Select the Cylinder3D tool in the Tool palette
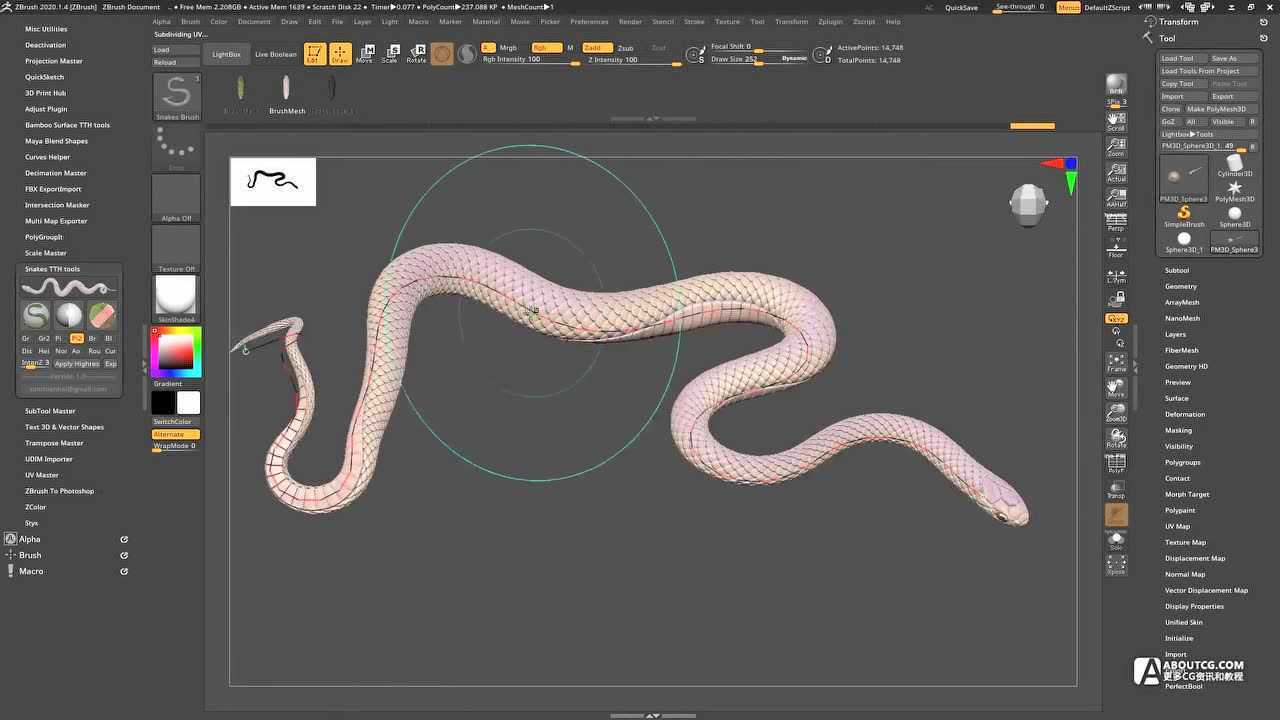This screenshot has width=1280, height=720. [1233, 165]
